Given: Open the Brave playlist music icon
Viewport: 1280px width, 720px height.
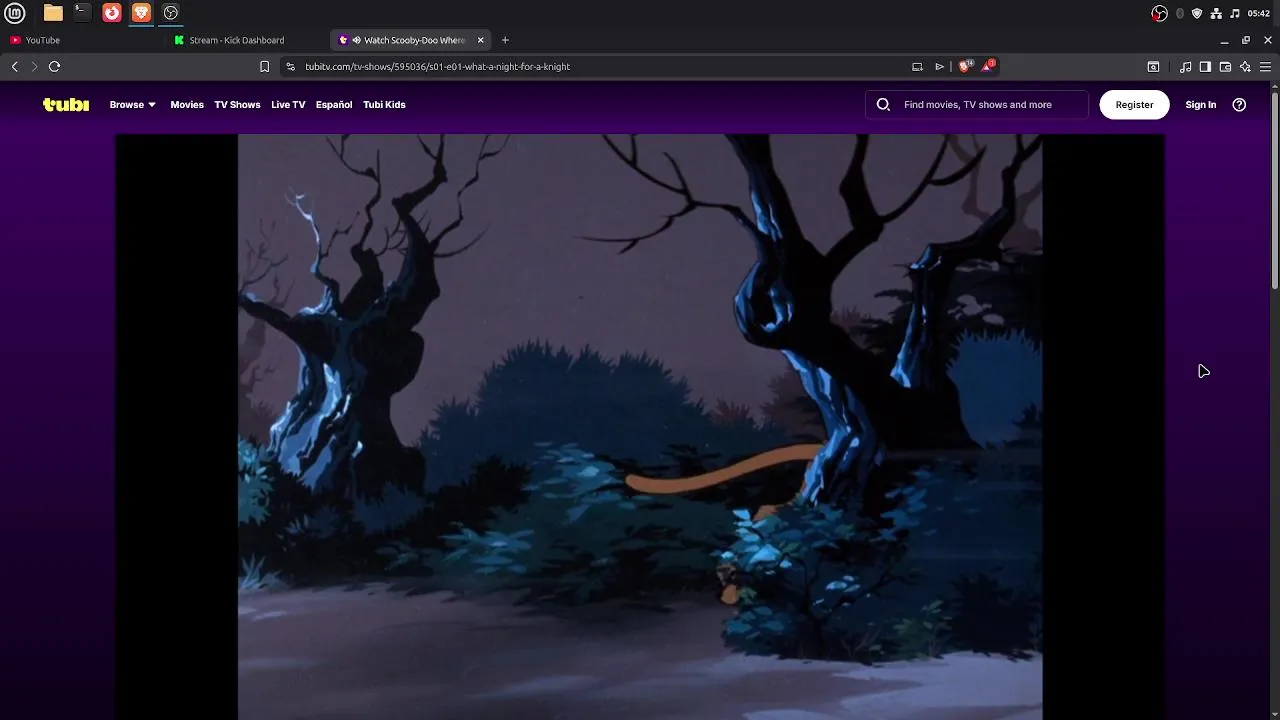Looking at the screenshot, I should tap(1185, 67).
